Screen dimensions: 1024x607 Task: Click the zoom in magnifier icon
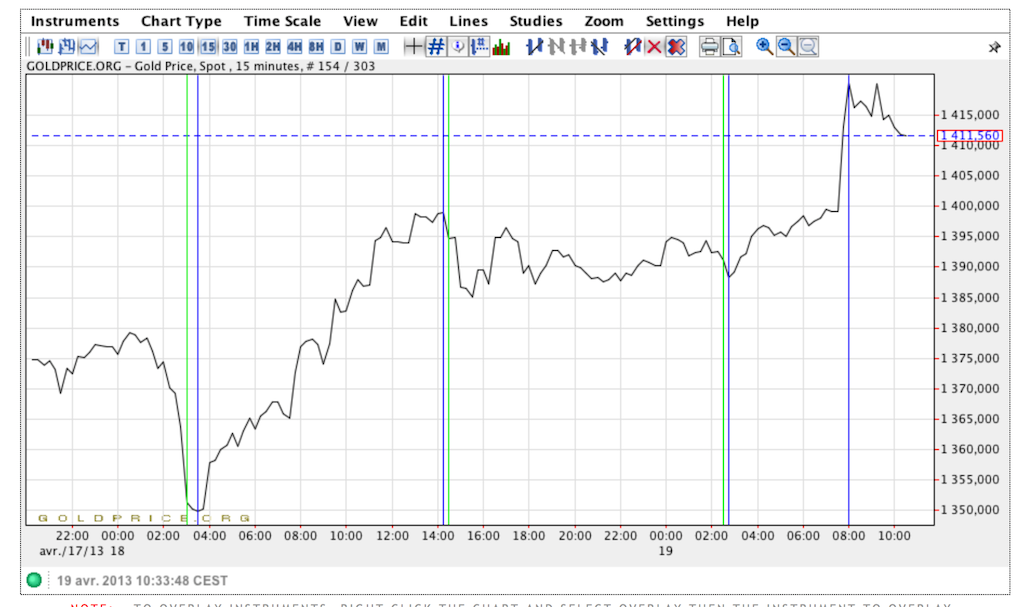point(765,46)
